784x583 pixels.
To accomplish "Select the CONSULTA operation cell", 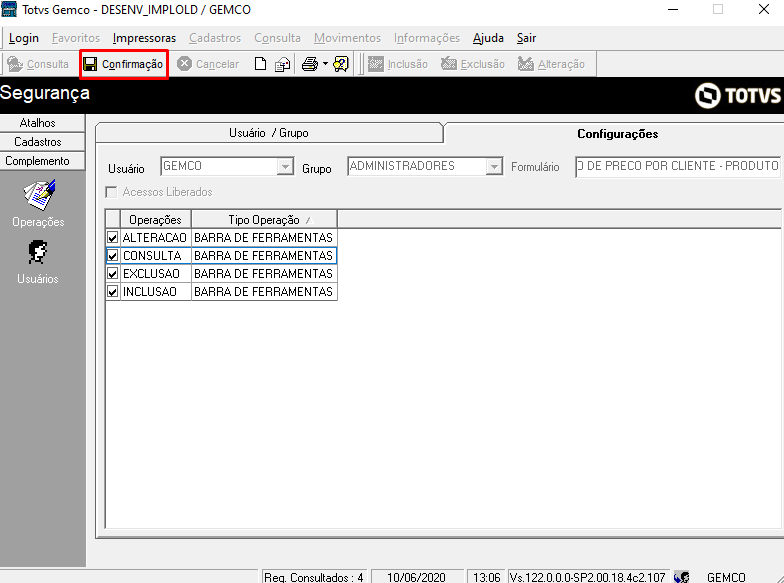I will [155, 256].
